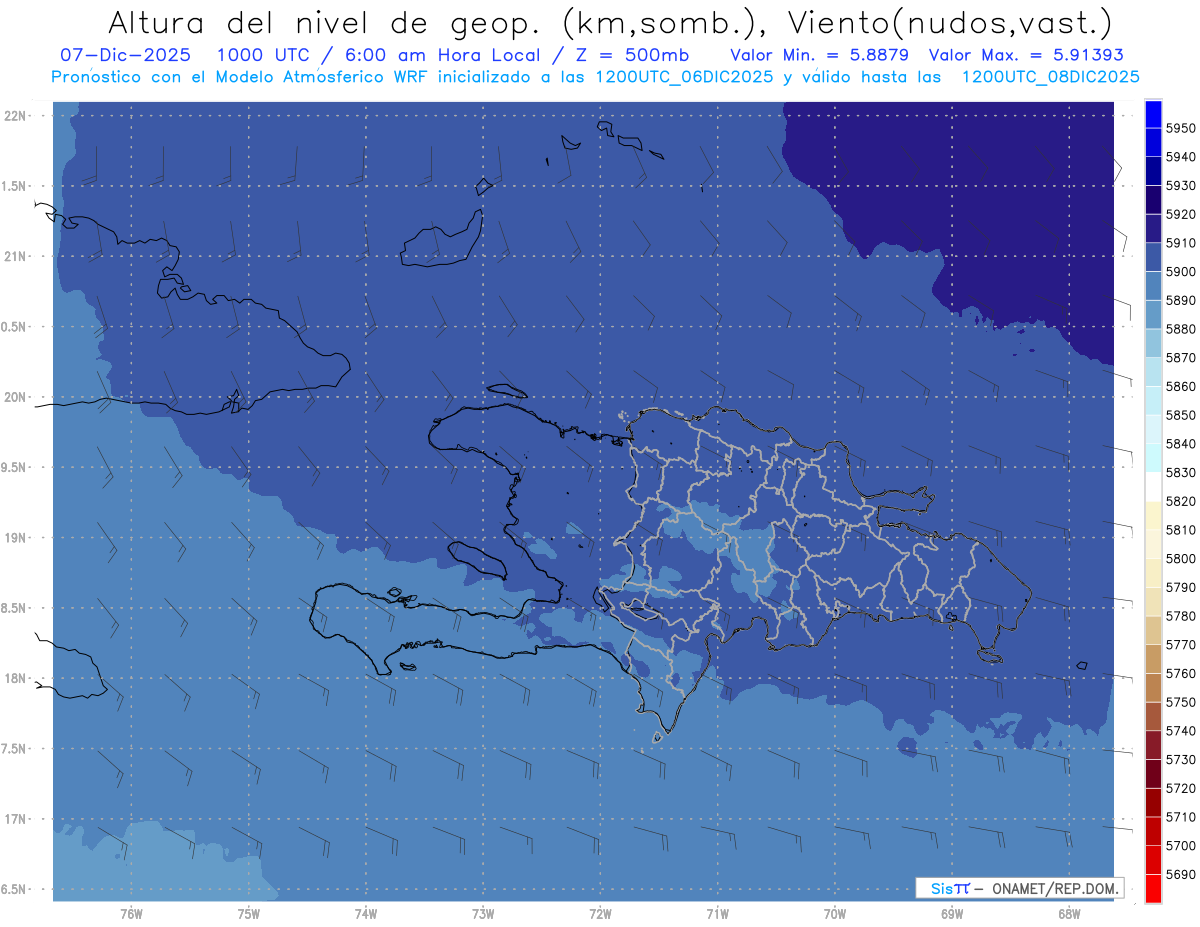Click the latitude label 8.5N

[13, 608]
